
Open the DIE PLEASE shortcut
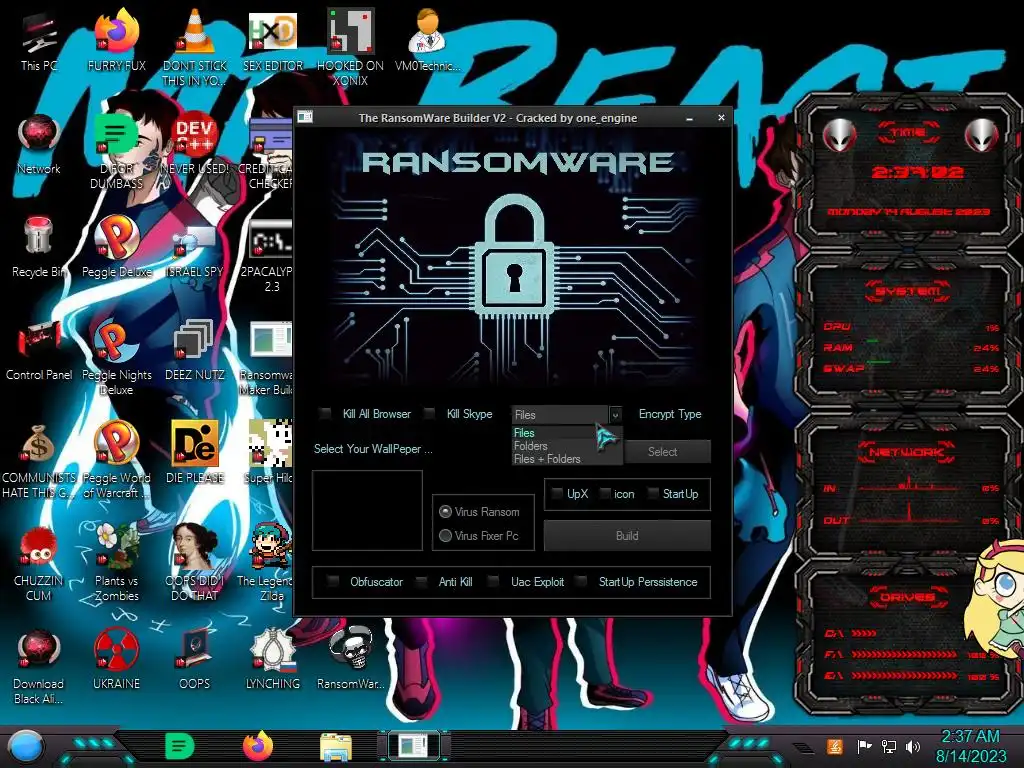[195, 453]
